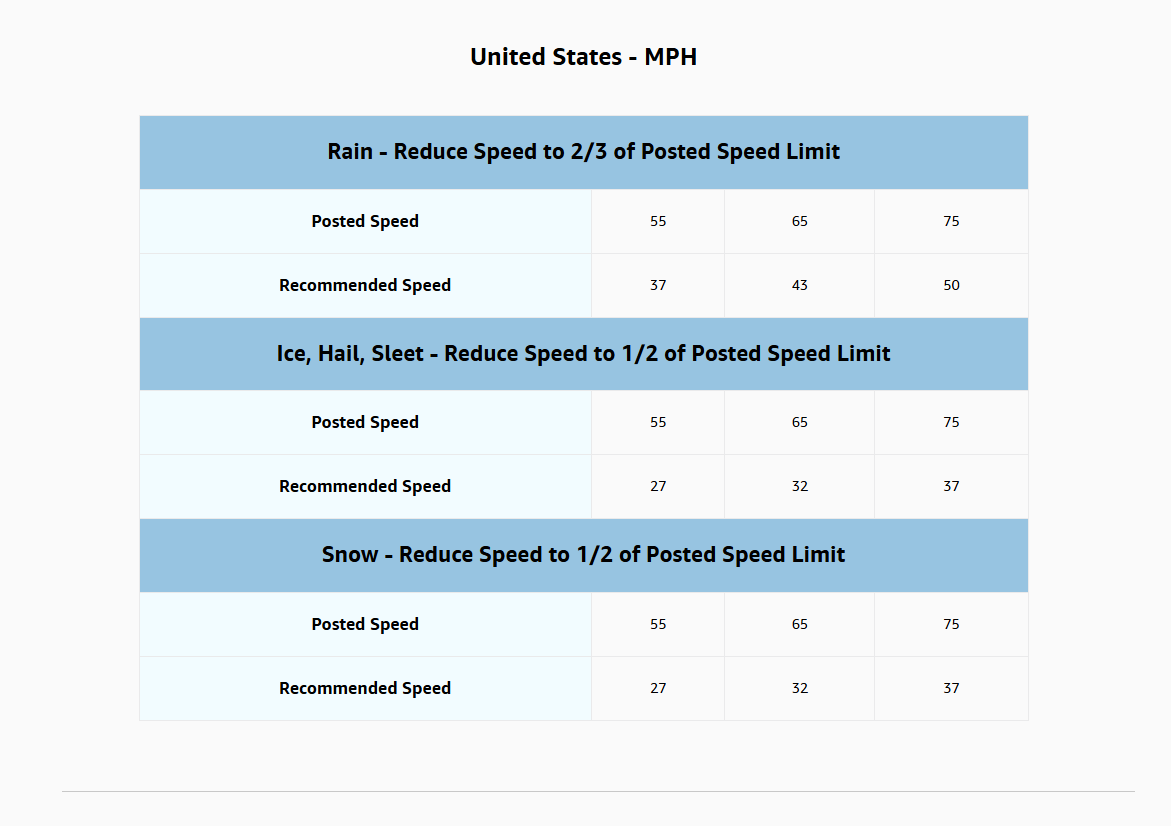Click Recommended Speed label in Snow section
The image size is (1171, 826).
pos(365,688)
